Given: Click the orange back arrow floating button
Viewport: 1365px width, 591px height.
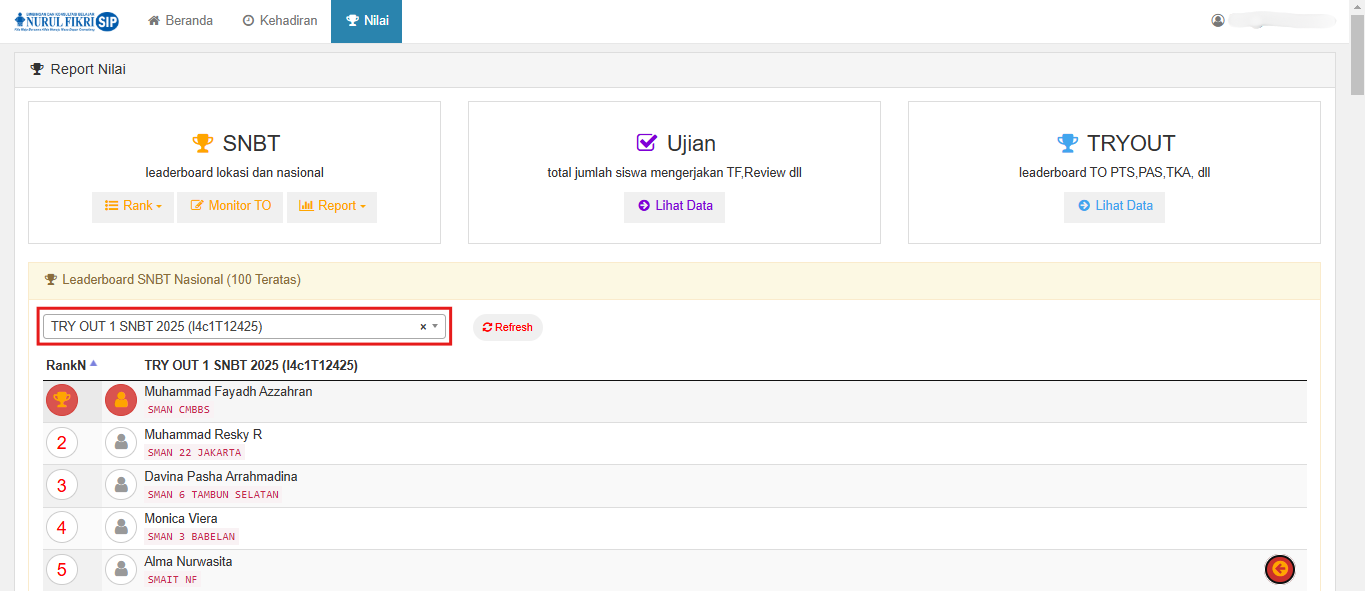Looking at the screenshot, I should pyautogui.click(x=1279, y=569).
